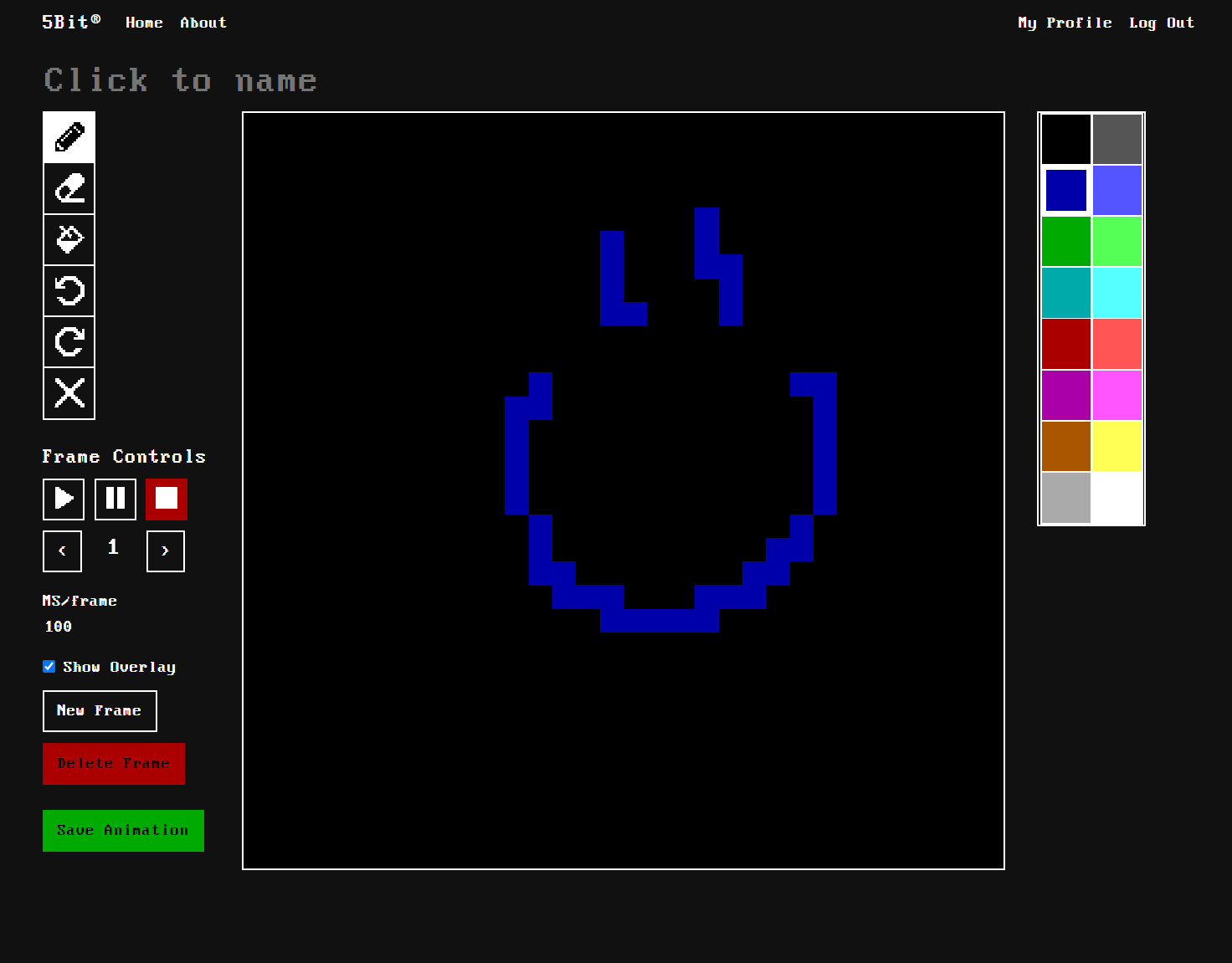
Task: Stop the animation with red stop button
Action: coord(167,499)
